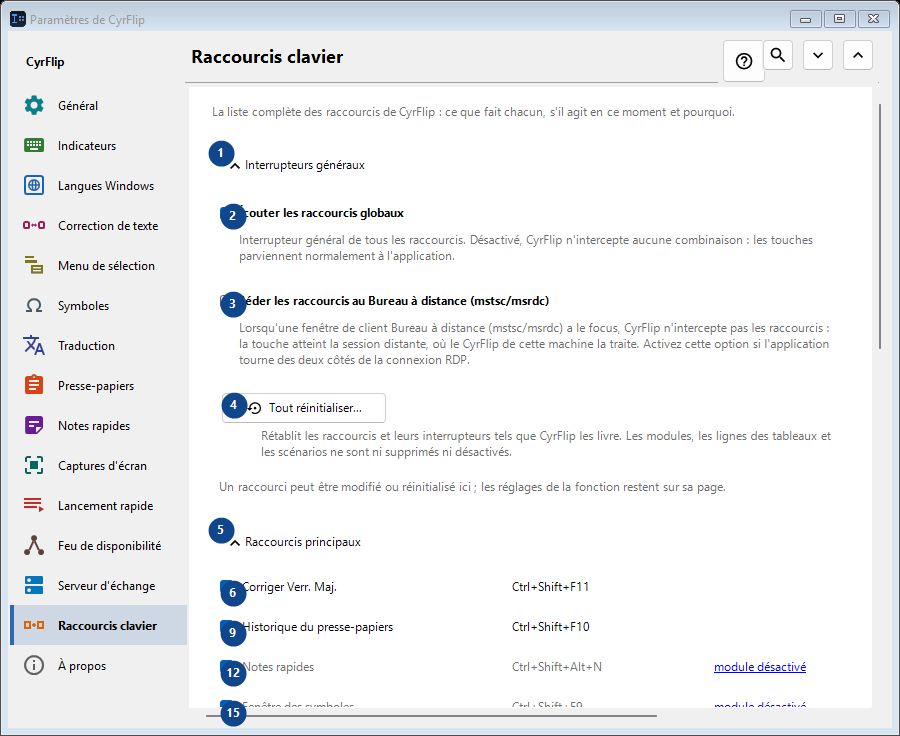Click the intro text 'La liste complète des raccourcis'
This screenshot has height=736, width=900.
474,112
